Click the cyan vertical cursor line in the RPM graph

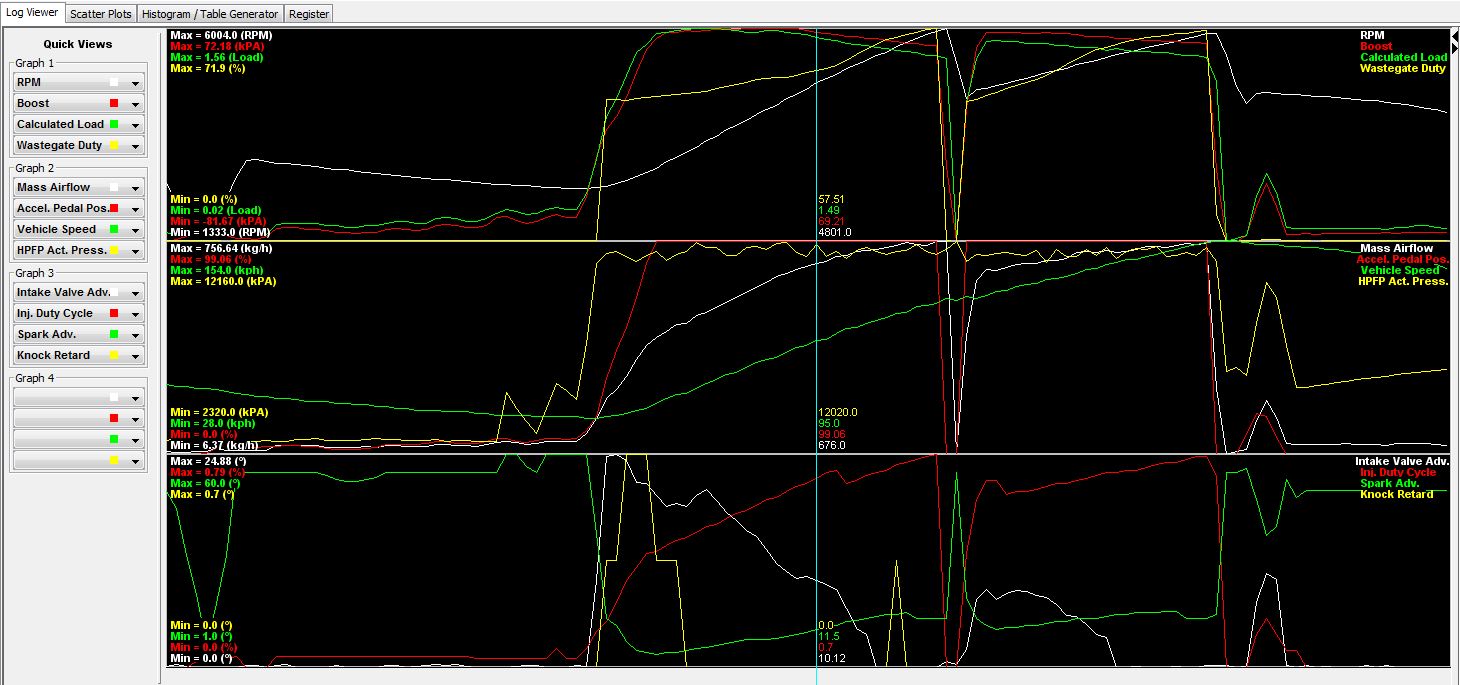(x=817, y=130)
